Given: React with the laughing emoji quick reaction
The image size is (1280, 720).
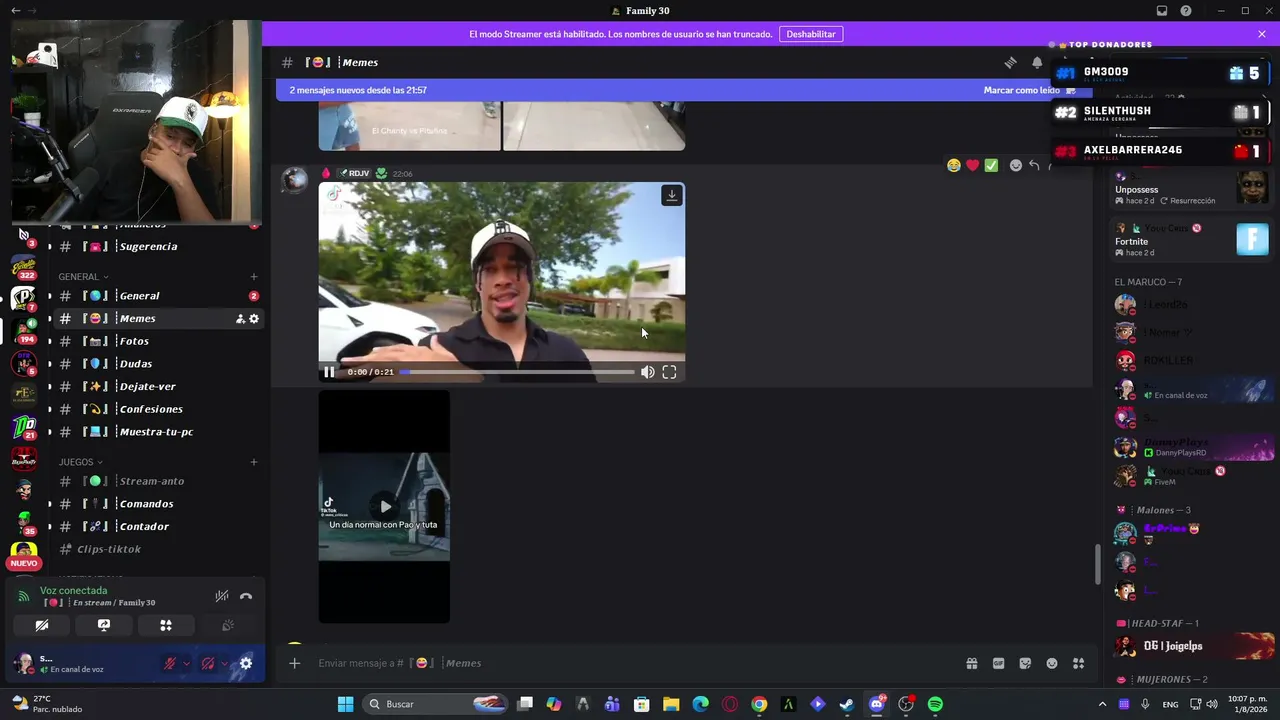Looking at the screenshot, I should pos(954,165).
